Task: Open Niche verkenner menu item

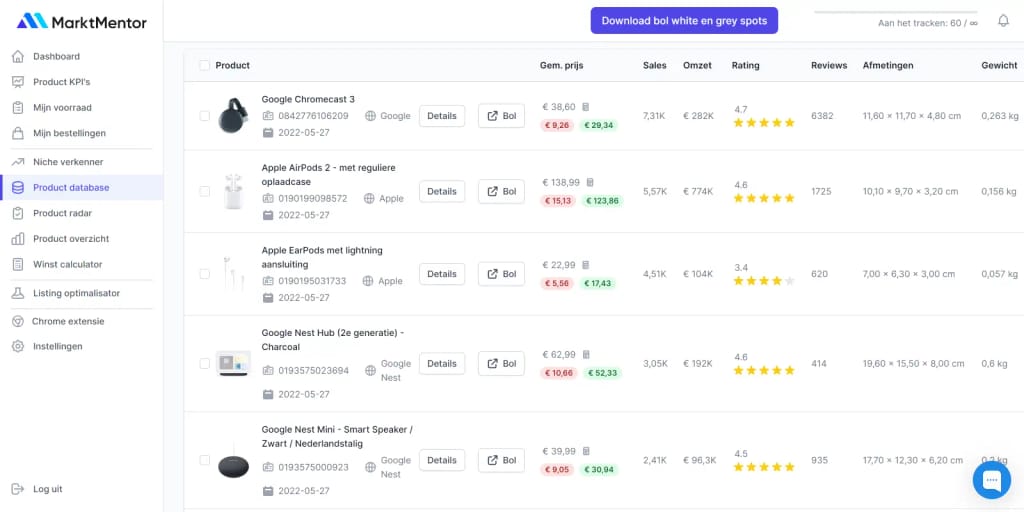Action: coord(69,162)
